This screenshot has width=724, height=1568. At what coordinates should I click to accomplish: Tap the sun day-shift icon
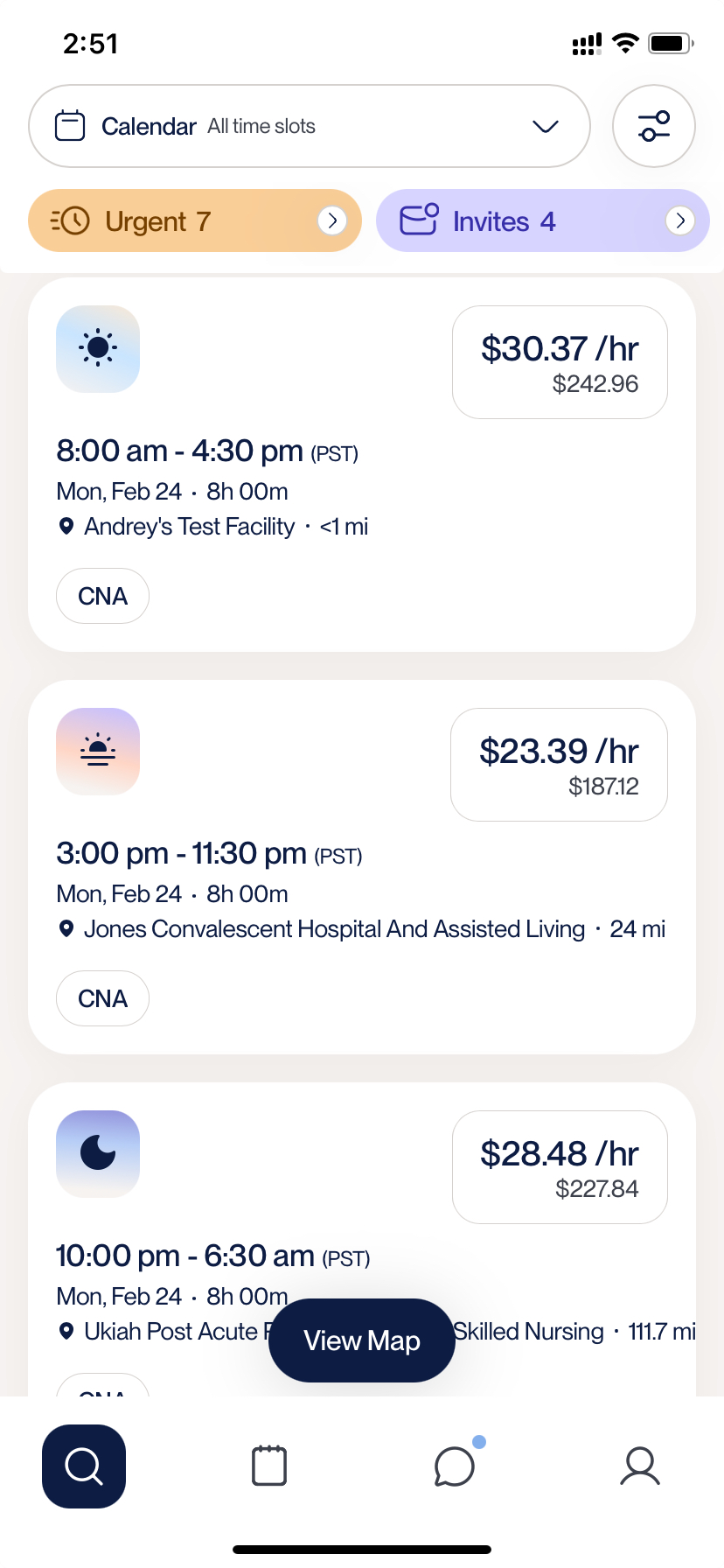click(98, 348)
